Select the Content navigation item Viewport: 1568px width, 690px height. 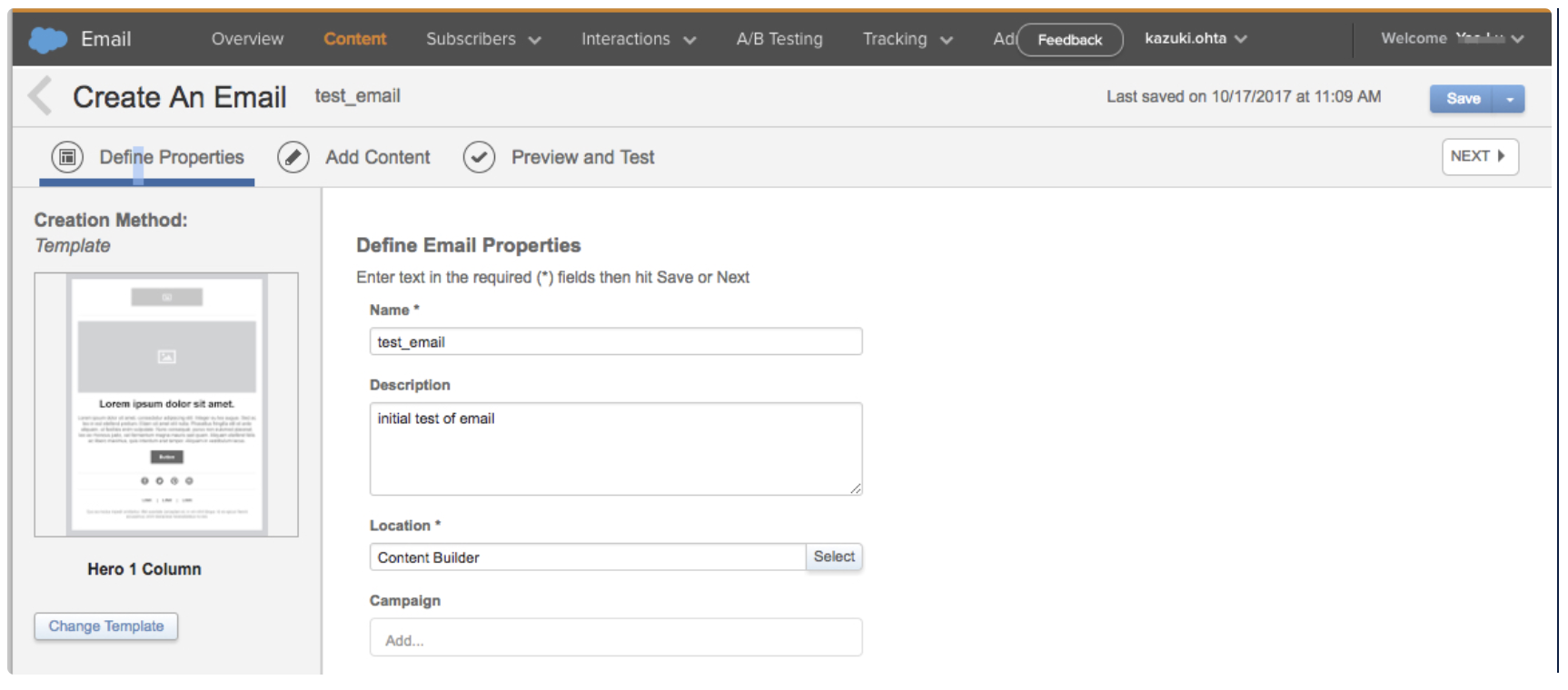pyautogui.click(x=354, y=39)
